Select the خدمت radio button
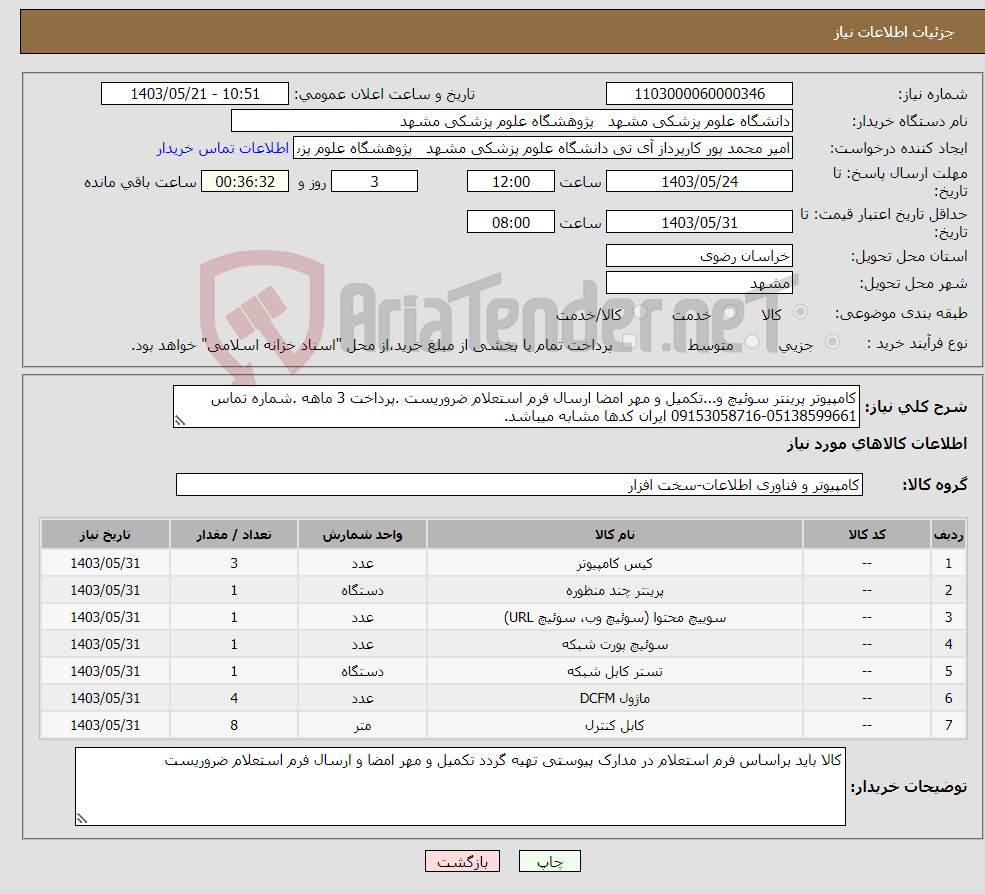 (729, 312)
